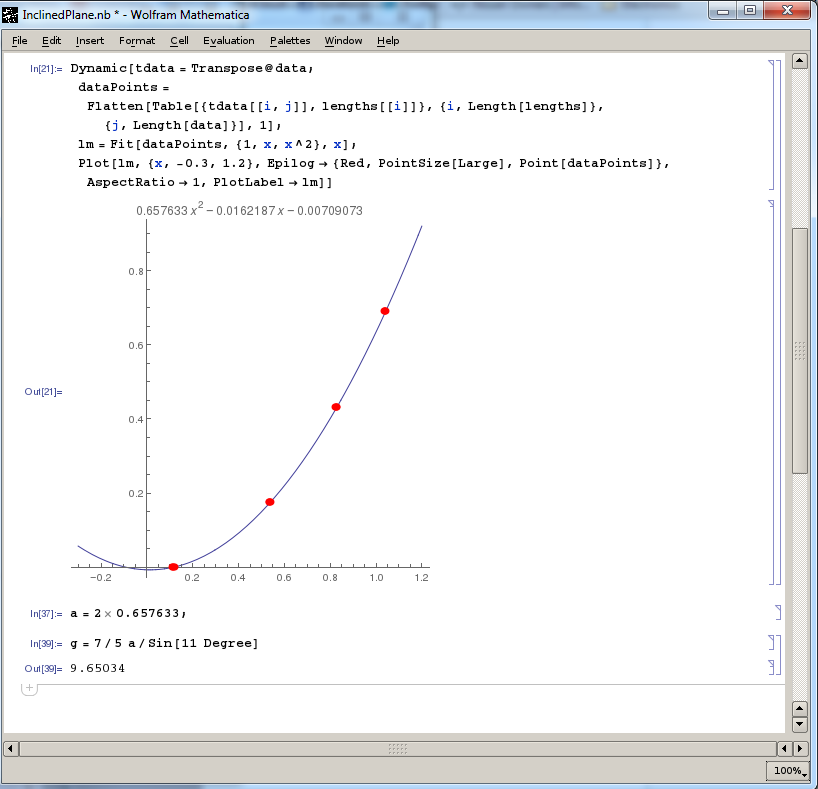Image resolution: width=818 pixels, height=789 pixels.
Task: Open the Format menu
Action: pyautogui.click(x=137, y=41)
